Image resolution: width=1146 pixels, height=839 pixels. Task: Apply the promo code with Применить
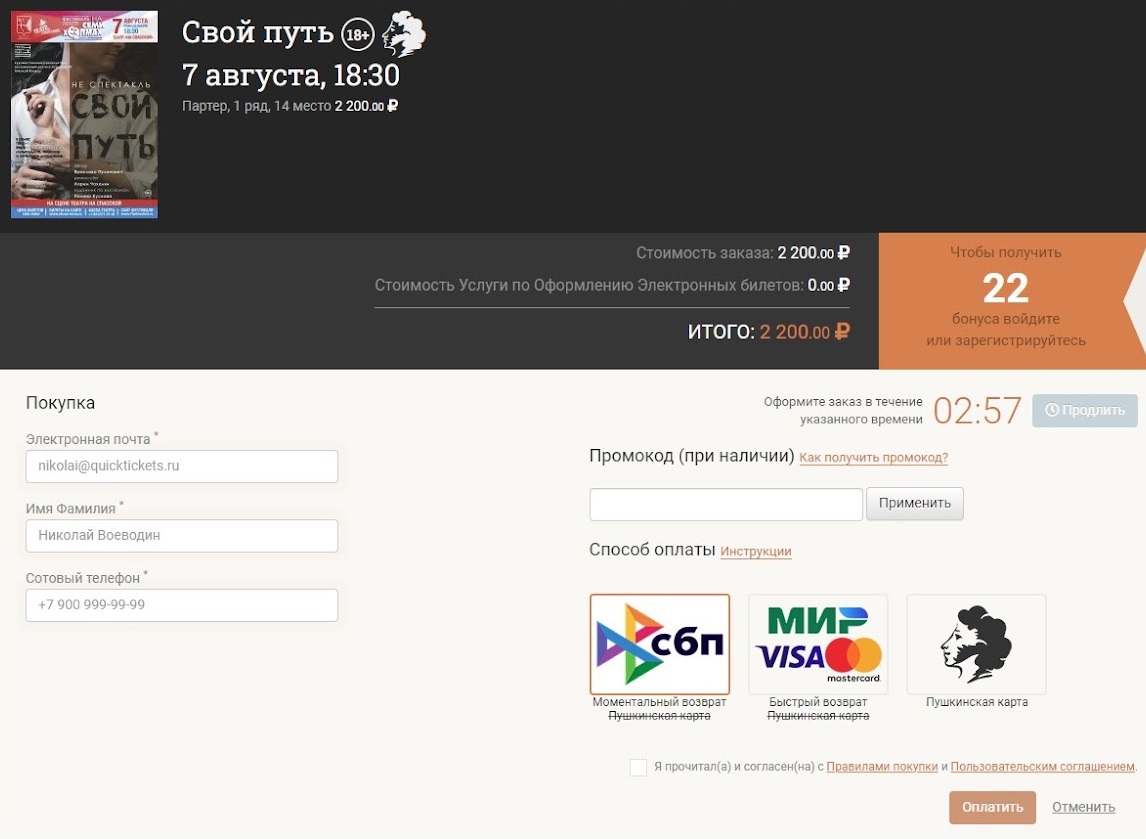[x=914, y=504]
